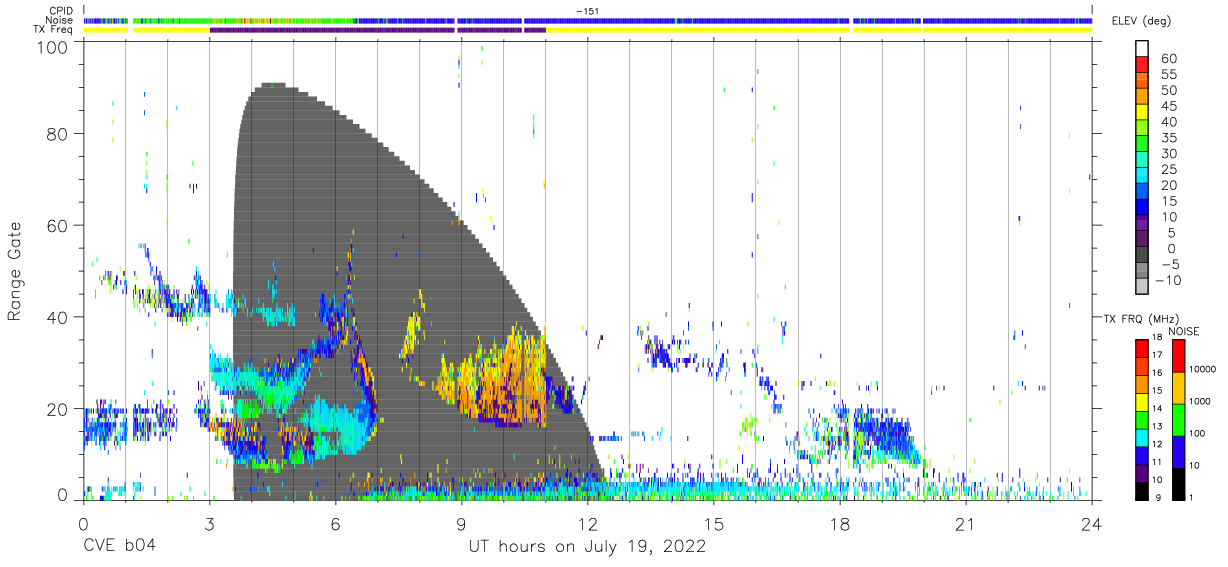The height and width of the screenshot is (567, 1228).
Task: Click the '45' label on ELEV colorbar
Action: pos(1168,106)
